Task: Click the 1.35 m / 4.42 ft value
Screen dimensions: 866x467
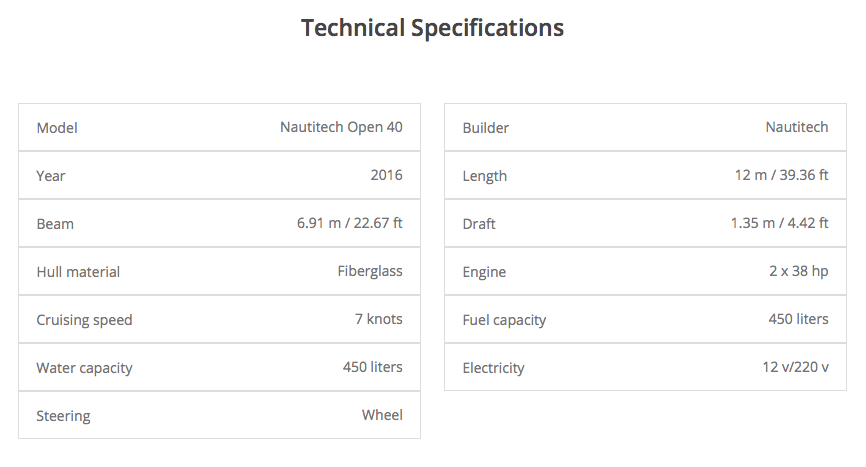Action: click(x=779, y=223)
